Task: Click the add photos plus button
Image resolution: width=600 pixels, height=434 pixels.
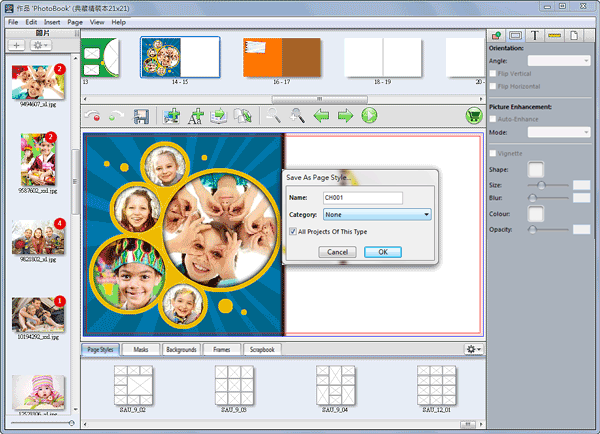Action: pos(16,46)
